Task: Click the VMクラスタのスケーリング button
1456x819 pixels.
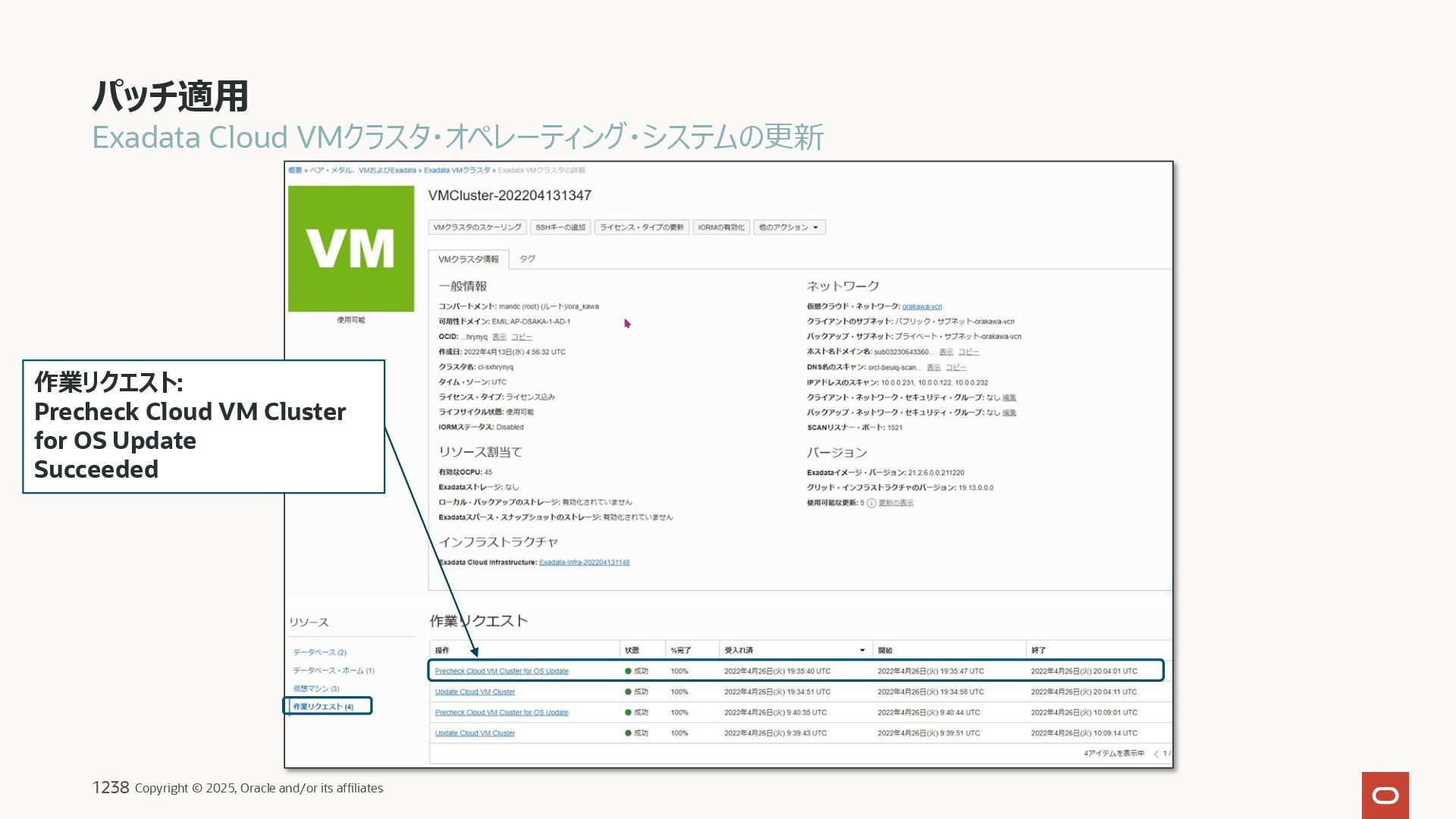Action: (477, 227)
